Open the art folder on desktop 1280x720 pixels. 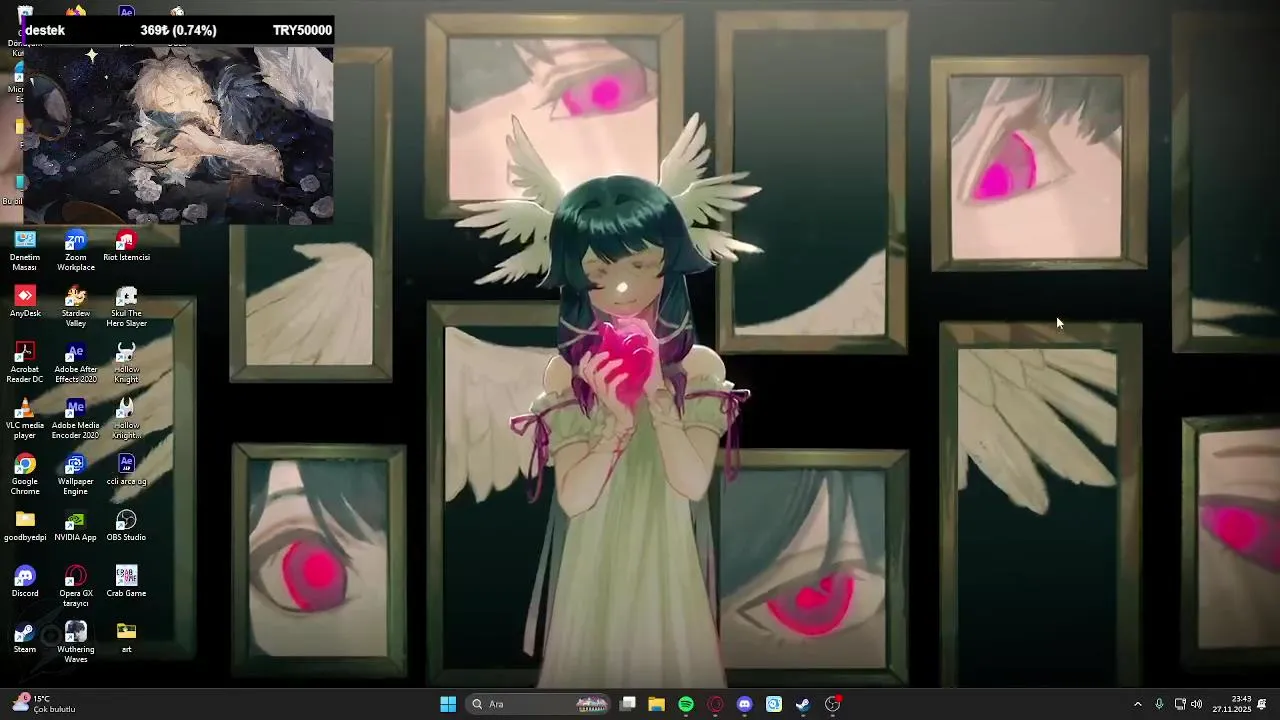point(126,638)
